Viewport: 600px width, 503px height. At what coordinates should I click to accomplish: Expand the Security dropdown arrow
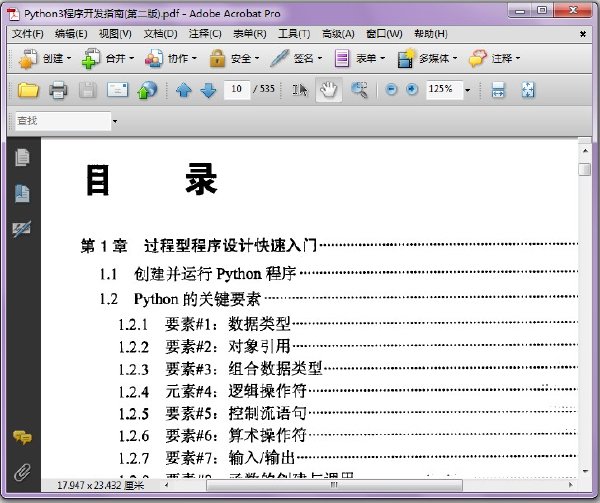257,59
